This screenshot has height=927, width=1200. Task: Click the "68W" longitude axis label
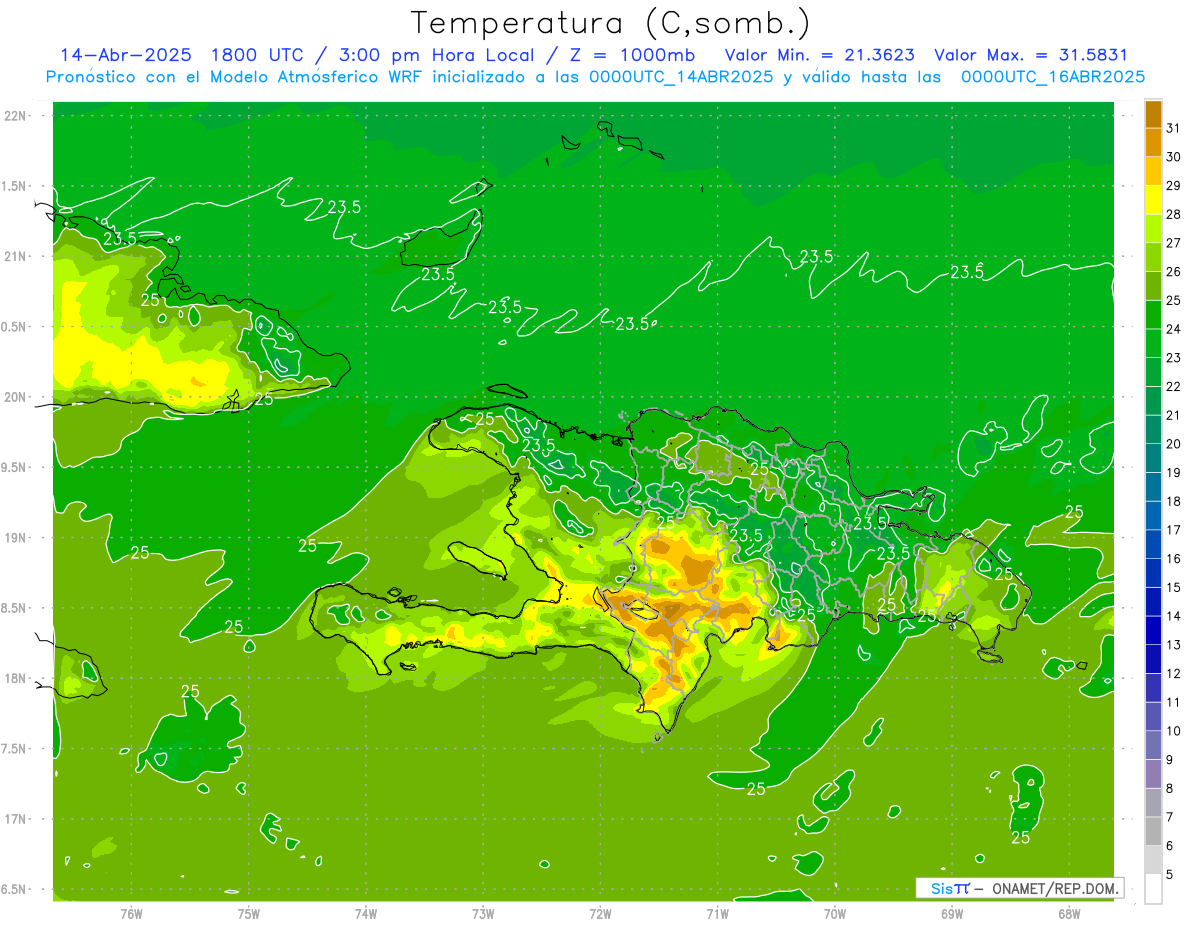1069,913
